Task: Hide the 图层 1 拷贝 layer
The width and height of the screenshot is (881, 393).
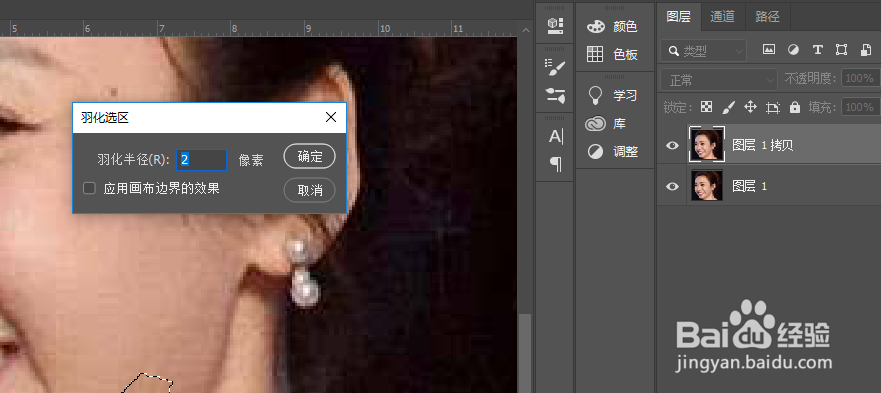Action: tap(672, 146)
